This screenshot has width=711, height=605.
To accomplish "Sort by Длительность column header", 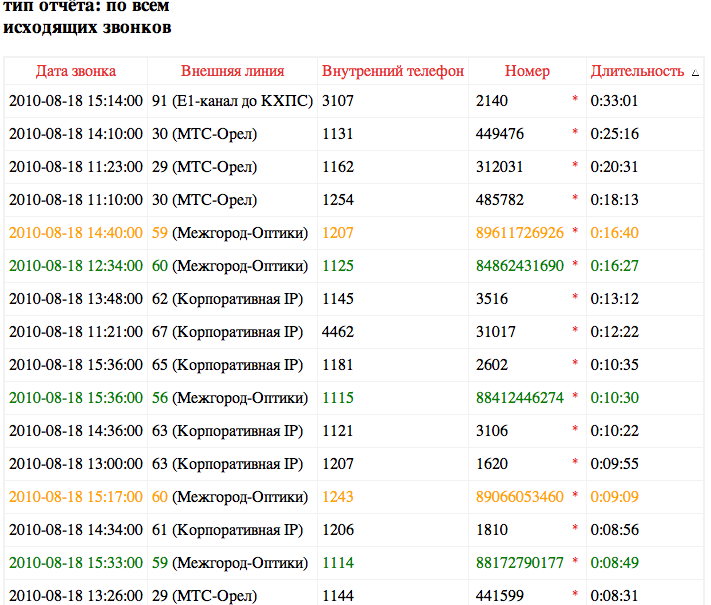I will coord(637,71).
